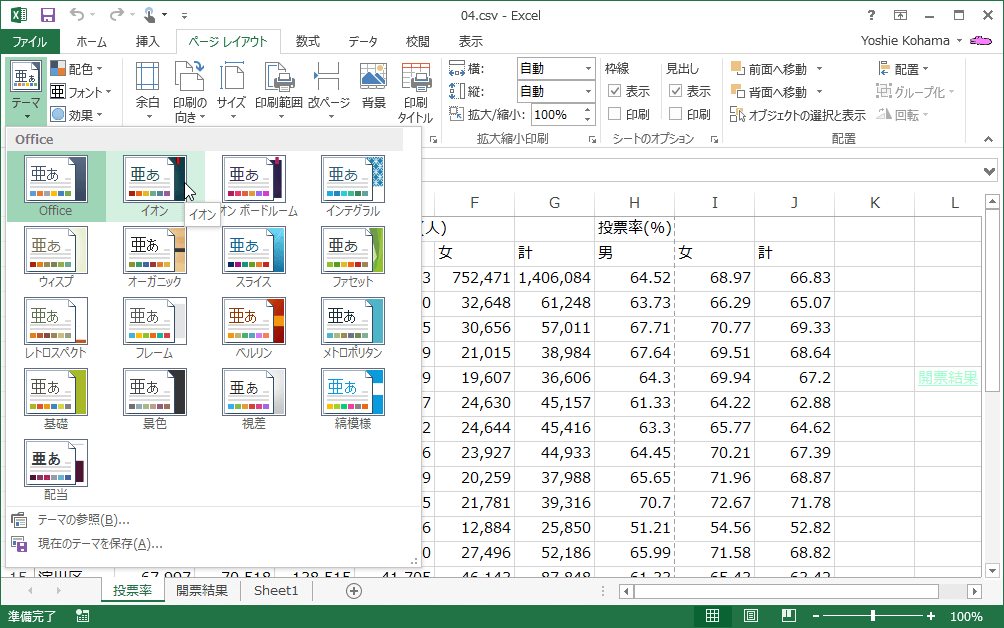Switch to the ホーム tab
Viewport: 1004px width, 628px height.
click(x=92, y=42)
